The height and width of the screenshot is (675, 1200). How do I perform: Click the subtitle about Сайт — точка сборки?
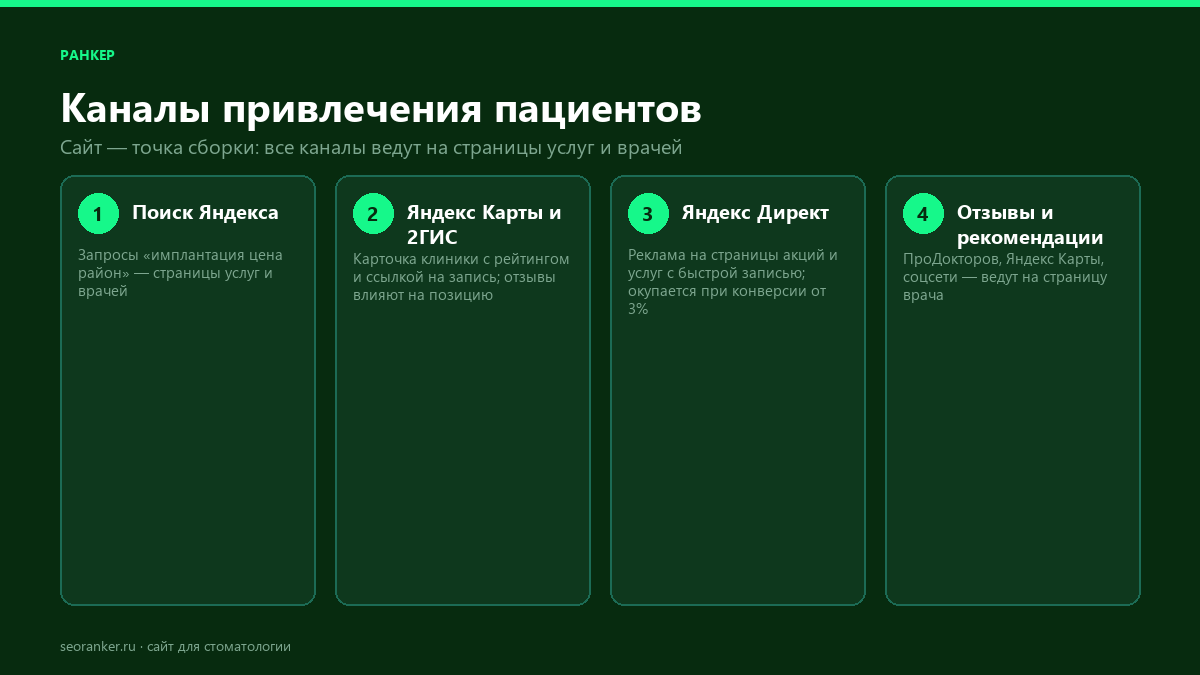371,148
